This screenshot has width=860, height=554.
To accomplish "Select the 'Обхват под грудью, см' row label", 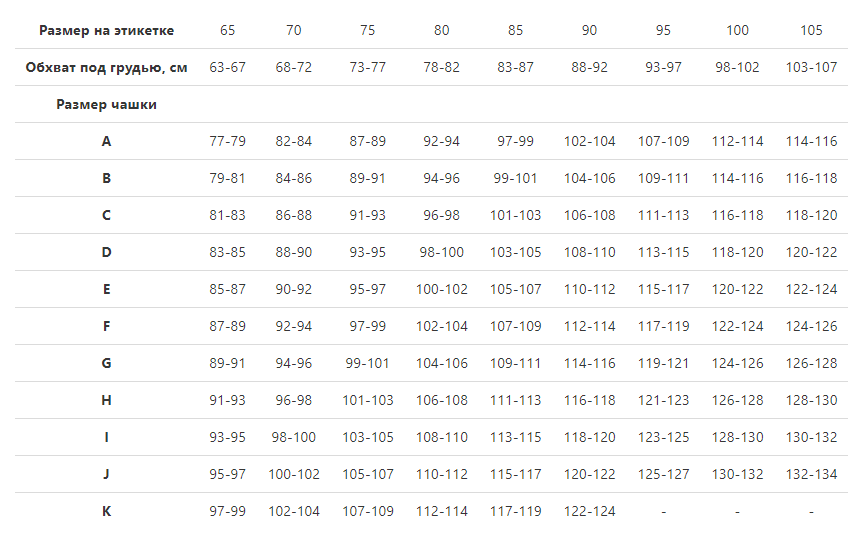I will coord(106,67).
